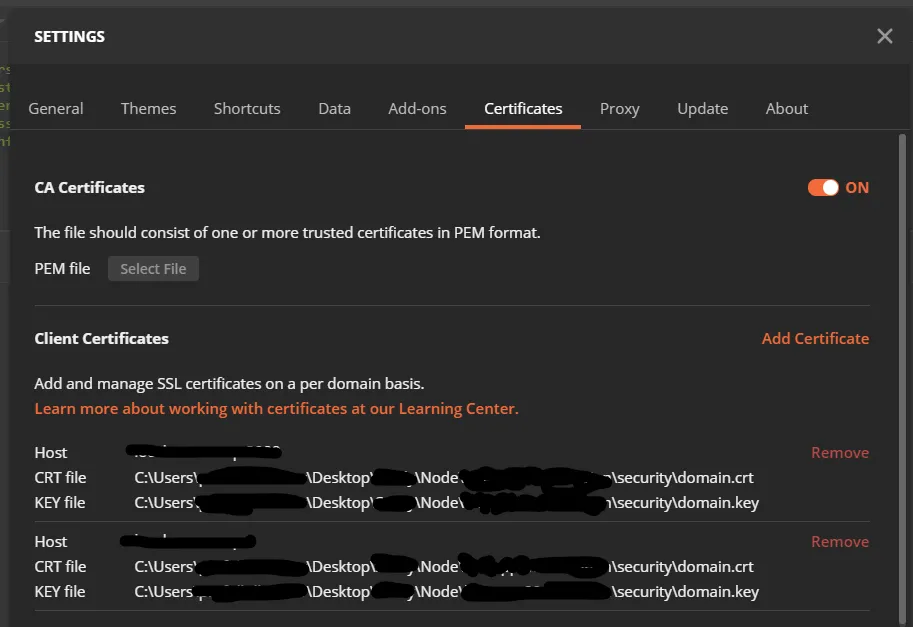Viewport: 913px width, 627px height.
Task: Close the Settings dialog with X icon
Action: [884, 37]
